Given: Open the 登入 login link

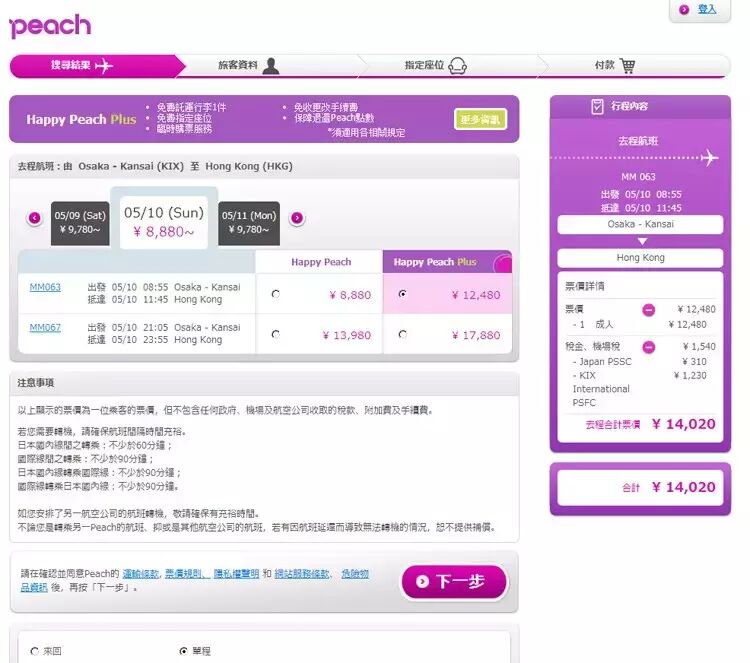Looking at the screenshot, I should 707,9.
